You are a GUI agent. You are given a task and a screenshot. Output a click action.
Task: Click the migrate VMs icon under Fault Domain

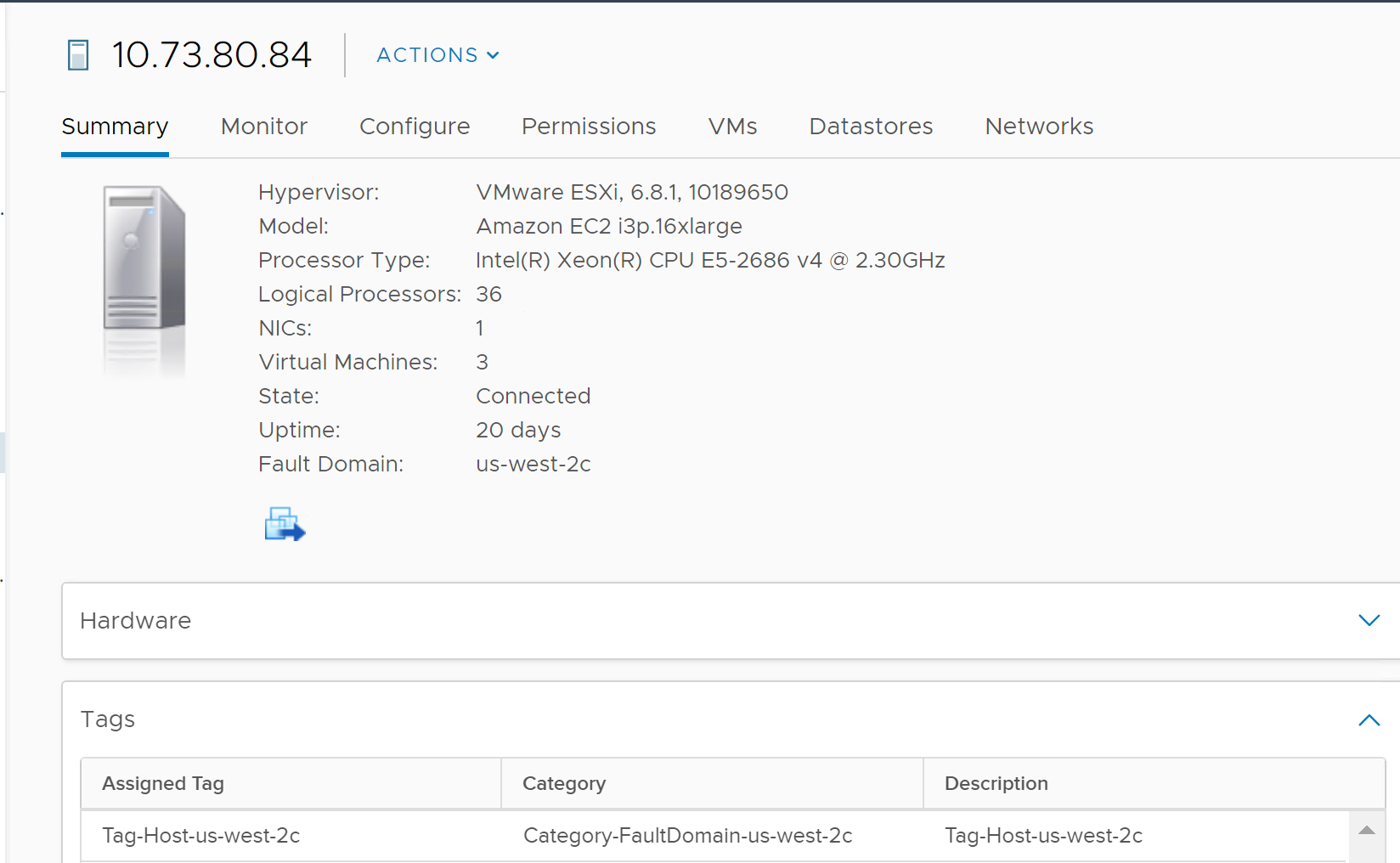tap(285, 524)
